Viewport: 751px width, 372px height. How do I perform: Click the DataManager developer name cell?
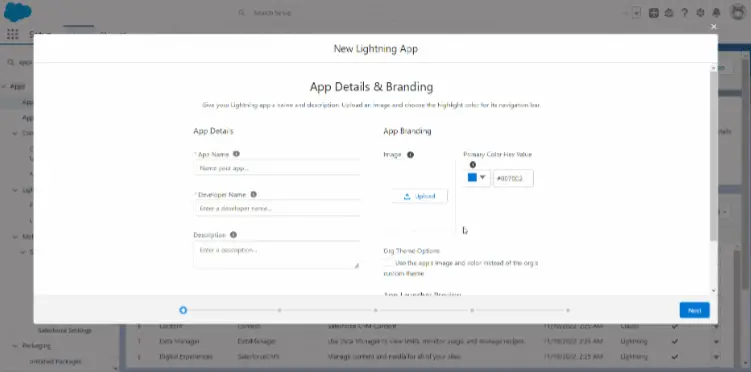tap(256, 341)
